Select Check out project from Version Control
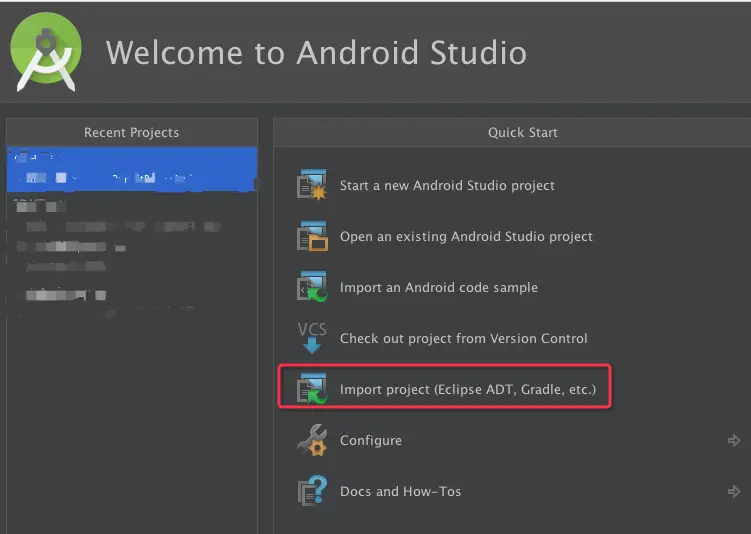The height and width of the screenshot is (534, 751). coord(464,339)
